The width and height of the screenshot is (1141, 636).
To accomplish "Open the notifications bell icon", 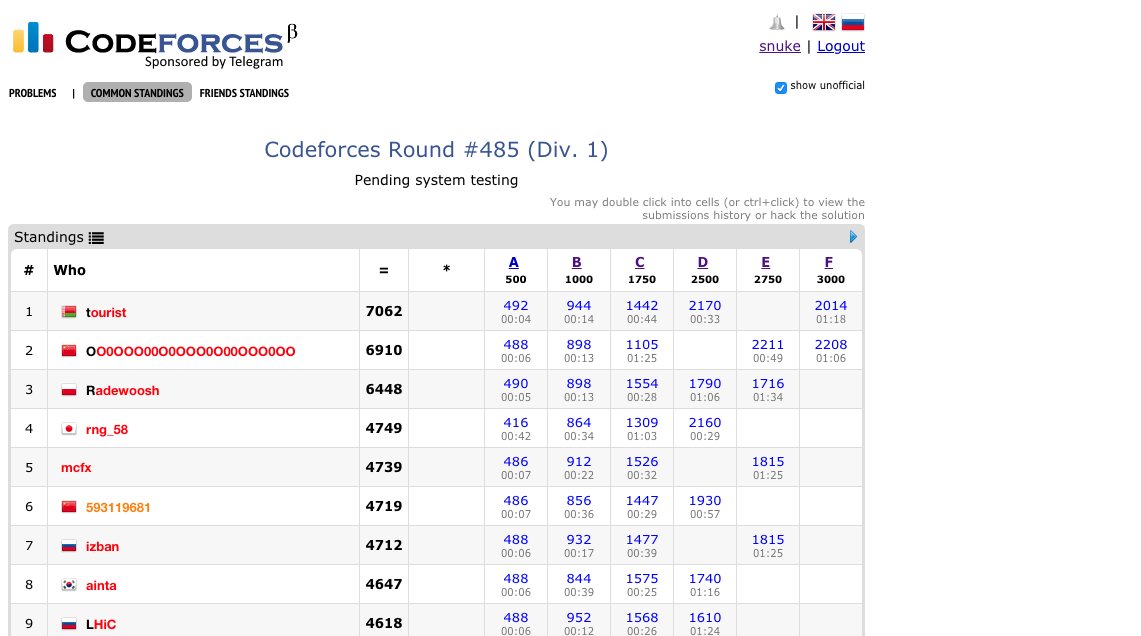I will coord(774,21).
